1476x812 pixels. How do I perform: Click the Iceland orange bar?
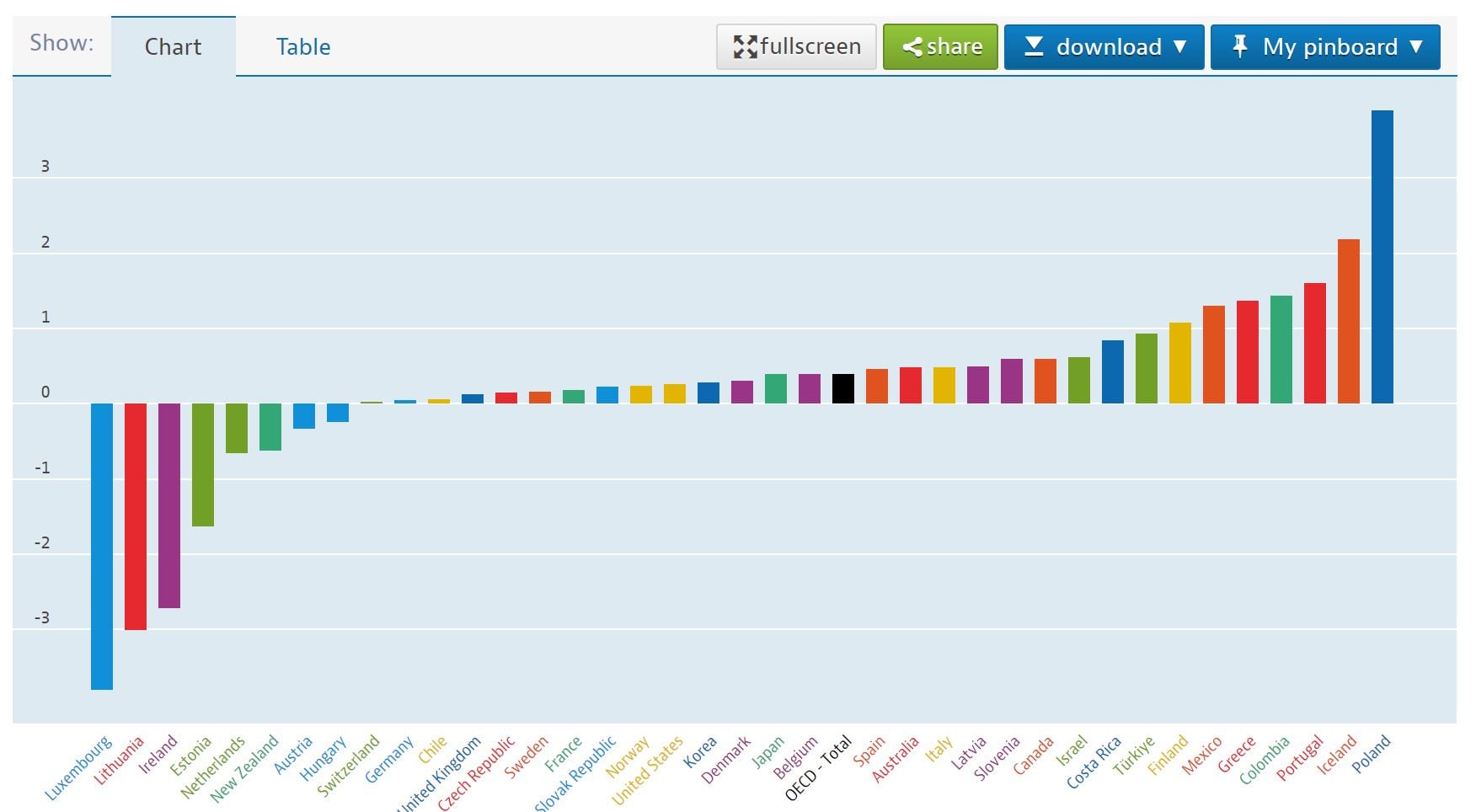[x=1348, y=321]
